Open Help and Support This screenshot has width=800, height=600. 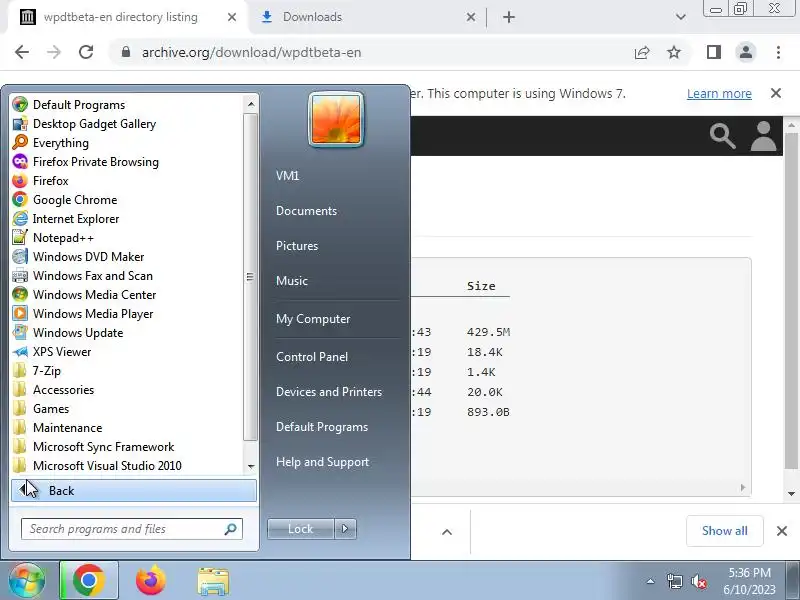[322, 462]
